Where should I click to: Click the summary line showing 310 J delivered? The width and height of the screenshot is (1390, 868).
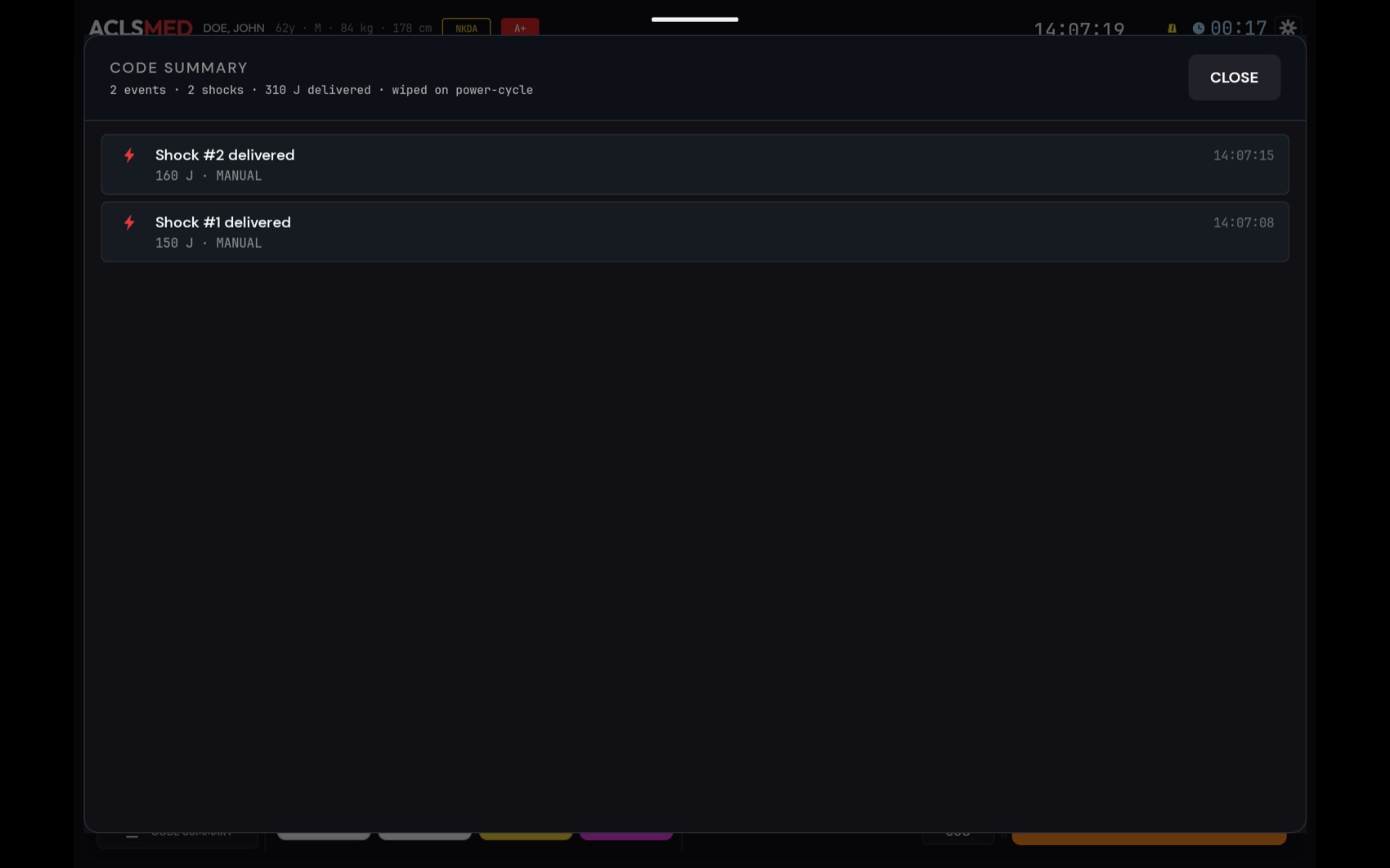[321, 90]
